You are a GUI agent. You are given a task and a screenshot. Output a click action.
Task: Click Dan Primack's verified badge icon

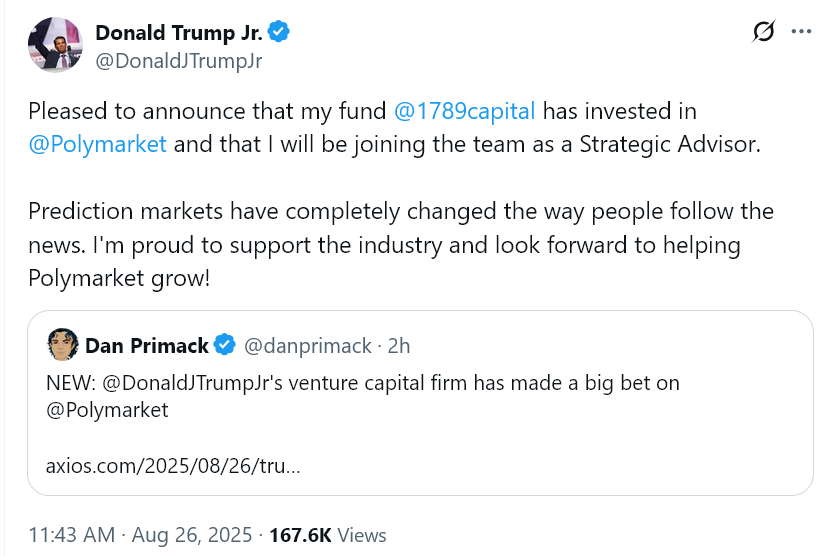(225, 346)
